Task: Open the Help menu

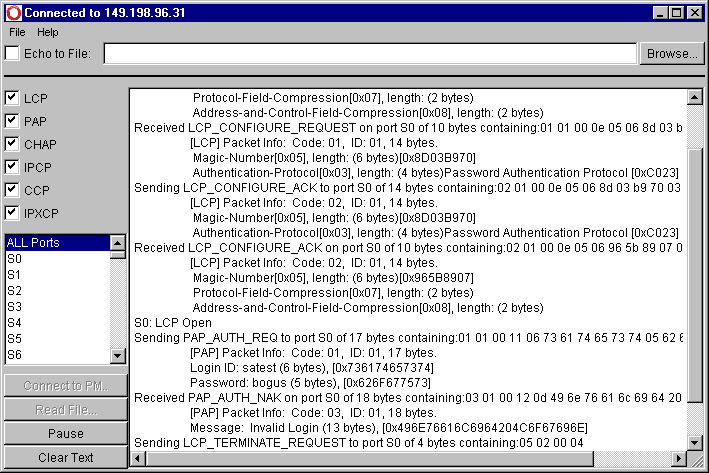Action: tap(48, 32)
